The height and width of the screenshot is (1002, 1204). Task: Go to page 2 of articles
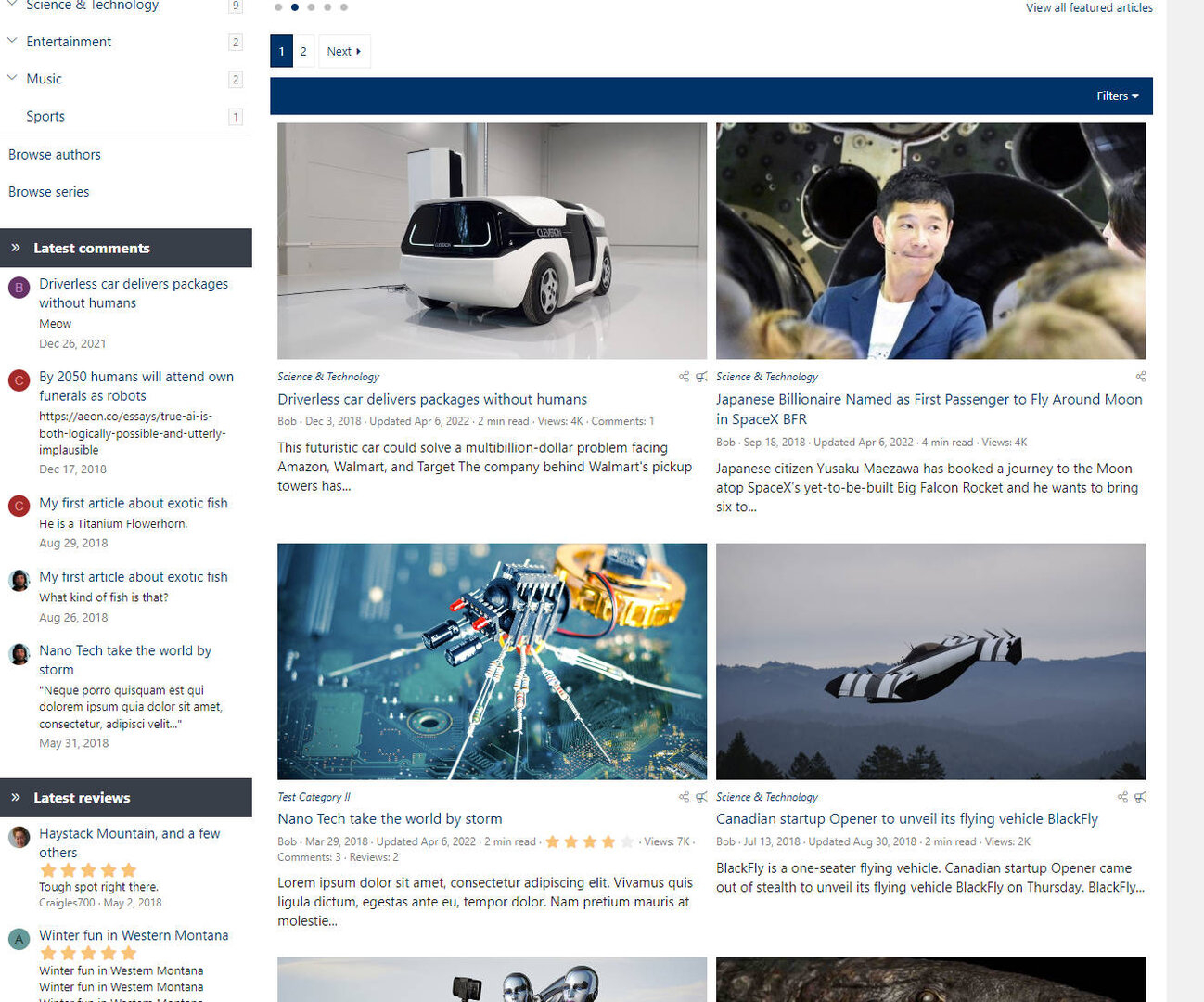click(x=303, y=52)
